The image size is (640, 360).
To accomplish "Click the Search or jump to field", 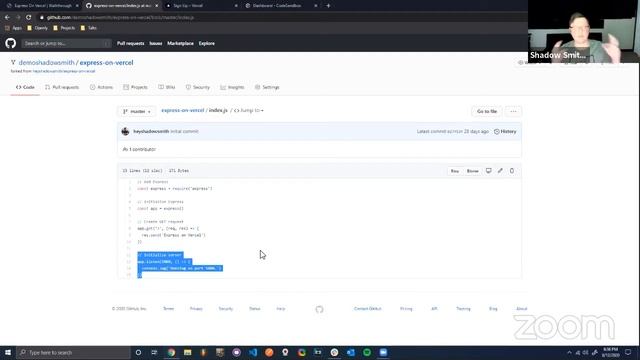I will tap(66, 43).
